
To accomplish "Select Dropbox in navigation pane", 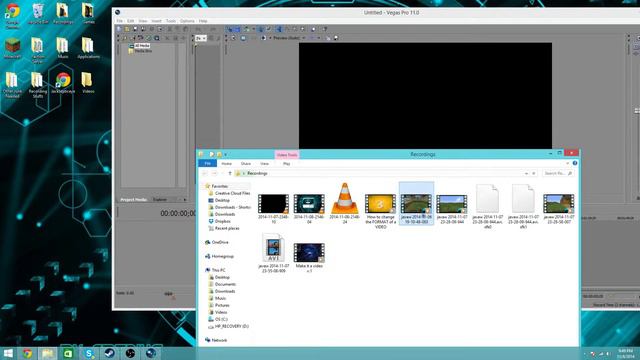I will point(220,221).
